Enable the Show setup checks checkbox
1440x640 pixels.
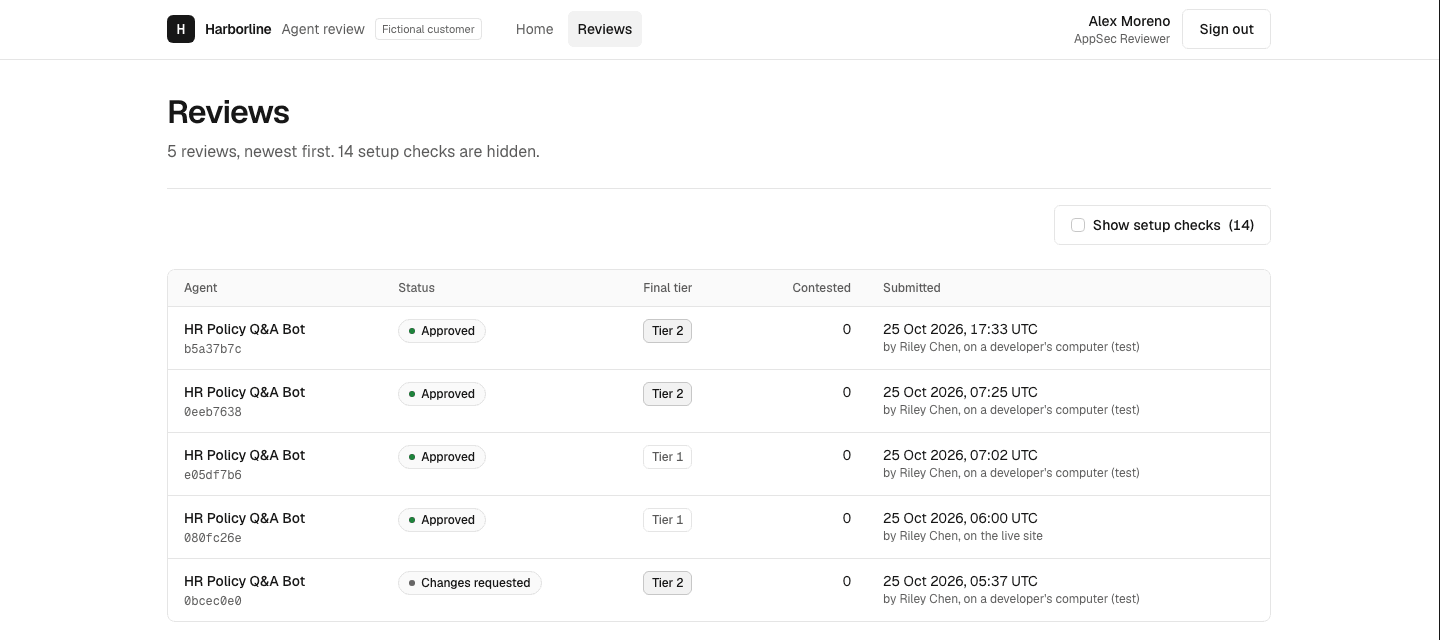coord(1078,225)
